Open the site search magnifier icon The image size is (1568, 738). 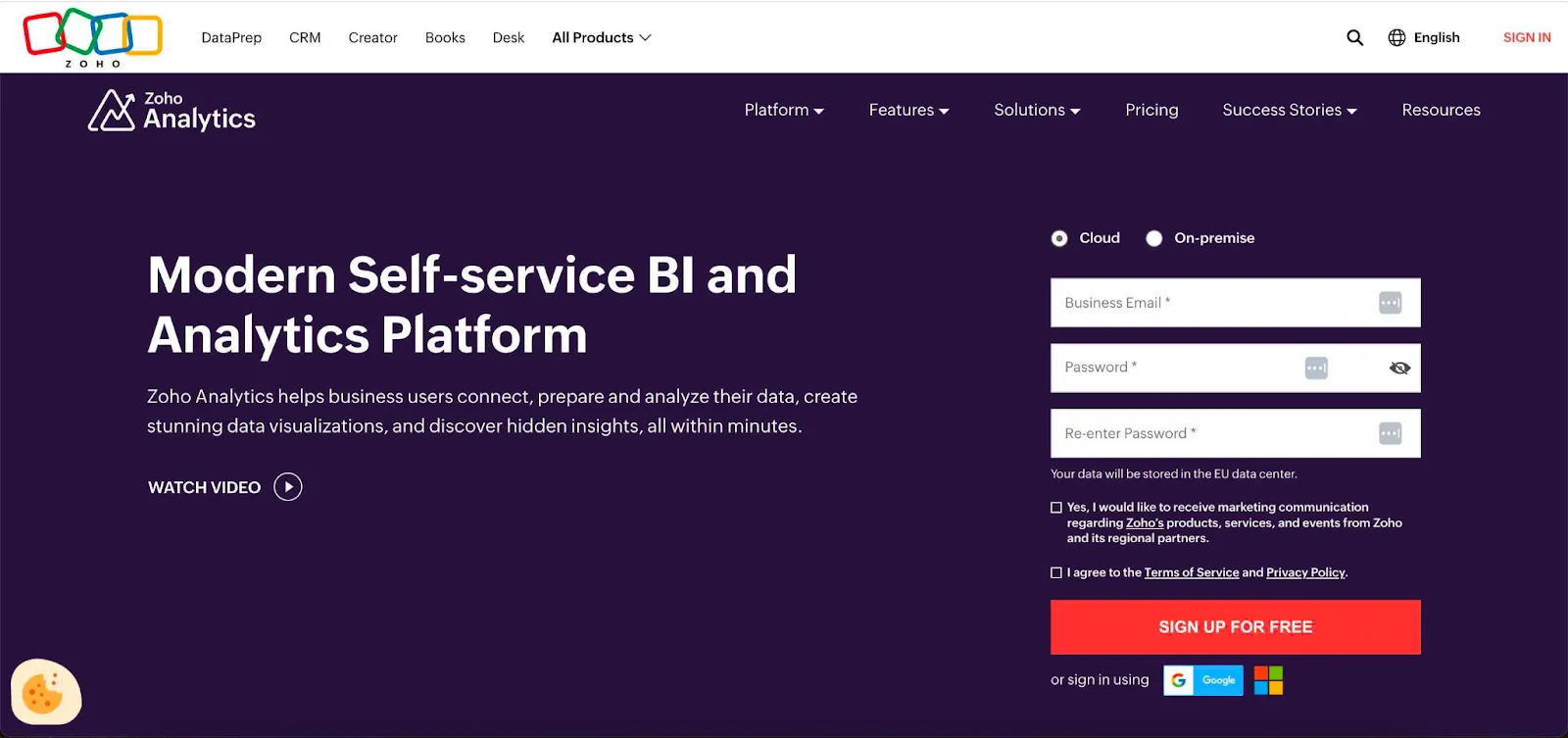[1355, 37]
